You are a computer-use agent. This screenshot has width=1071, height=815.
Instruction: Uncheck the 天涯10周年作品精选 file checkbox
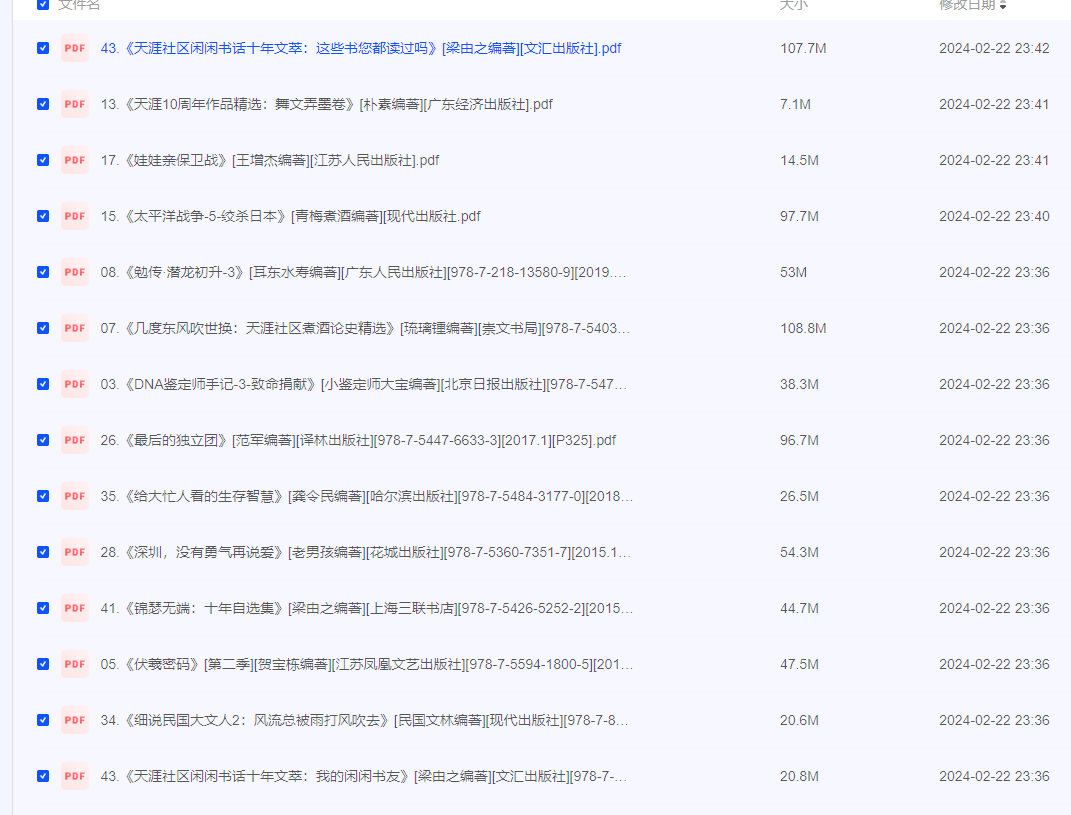pyautogui.click(x=43, y=104)
